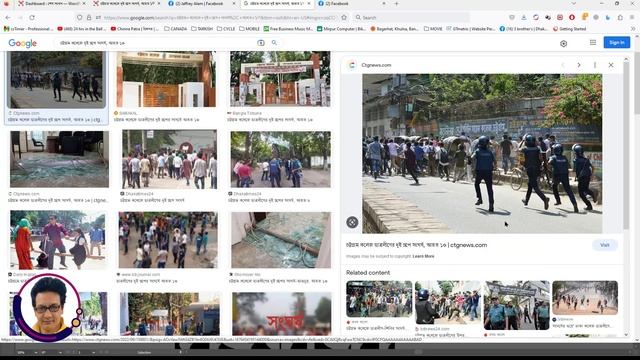Open the large preview image of police running
640x360 pixels.
[x=482, y=153]
